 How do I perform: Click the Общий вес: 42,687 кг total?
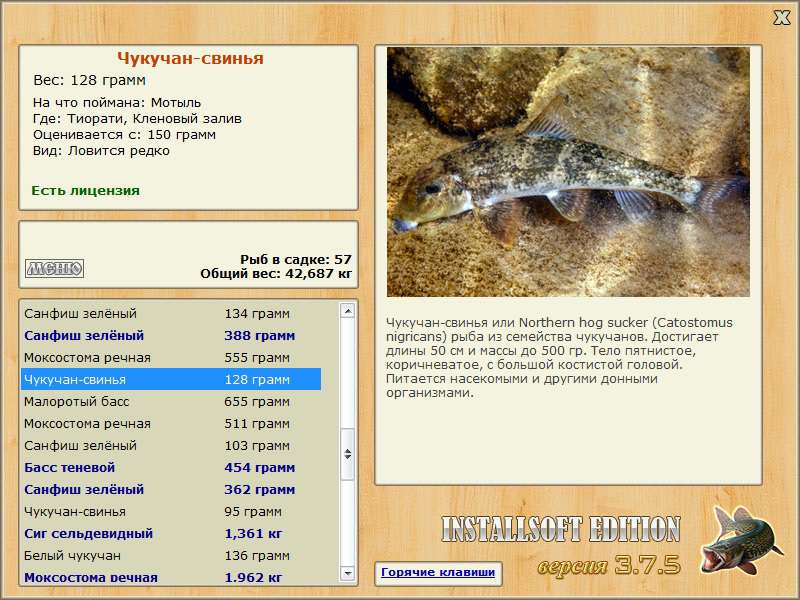coord(276,273)
